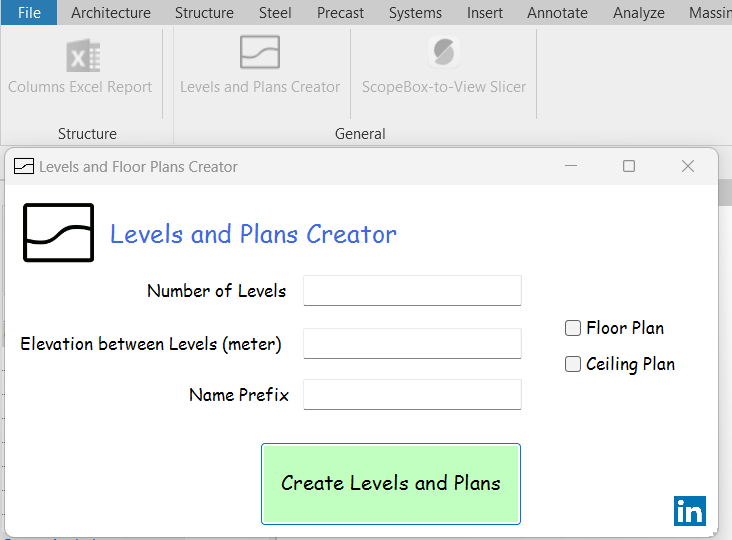Image resolution: width=732 pixels, height=540 pixels.
Task: Open the Steel ribbon tab
Action: click(x=275, y=13)
